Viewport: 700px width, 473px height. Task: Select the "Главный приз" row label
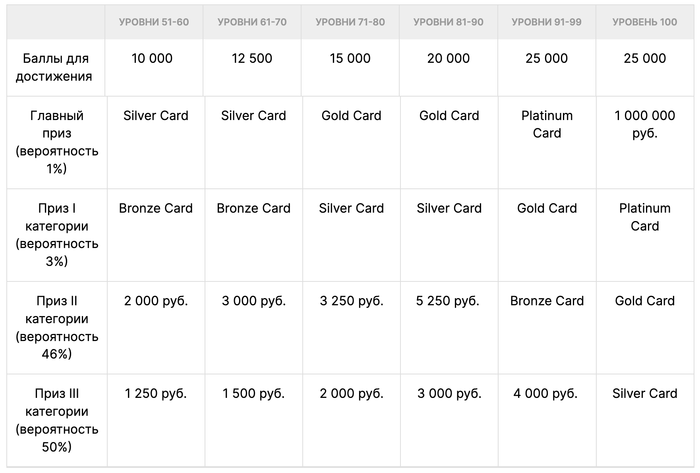tap(56, 142)
